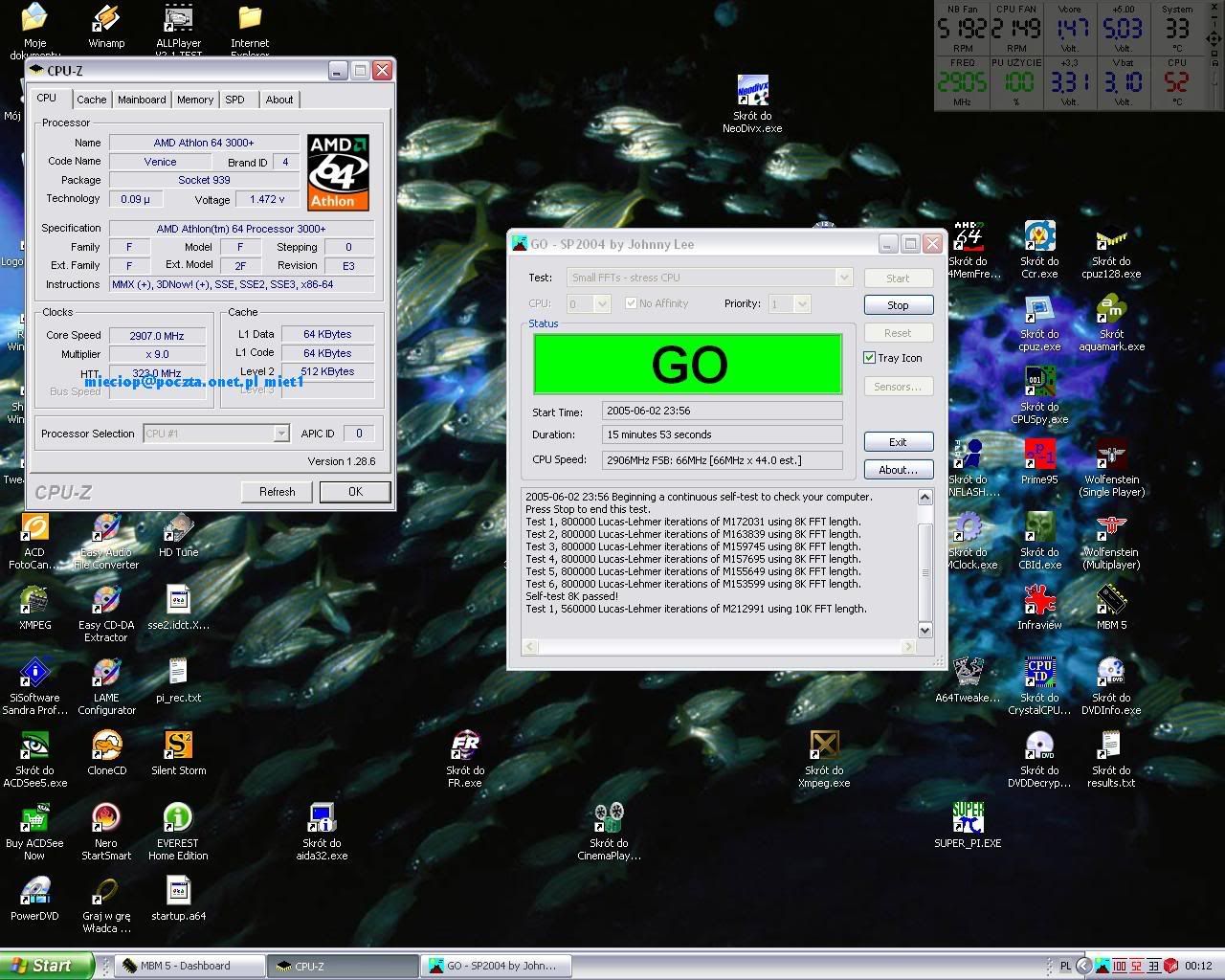This screenshot has width=1225, height=980.
Task: Toggle No Affinity checkbox in SP2004
Action: (631, 303)
